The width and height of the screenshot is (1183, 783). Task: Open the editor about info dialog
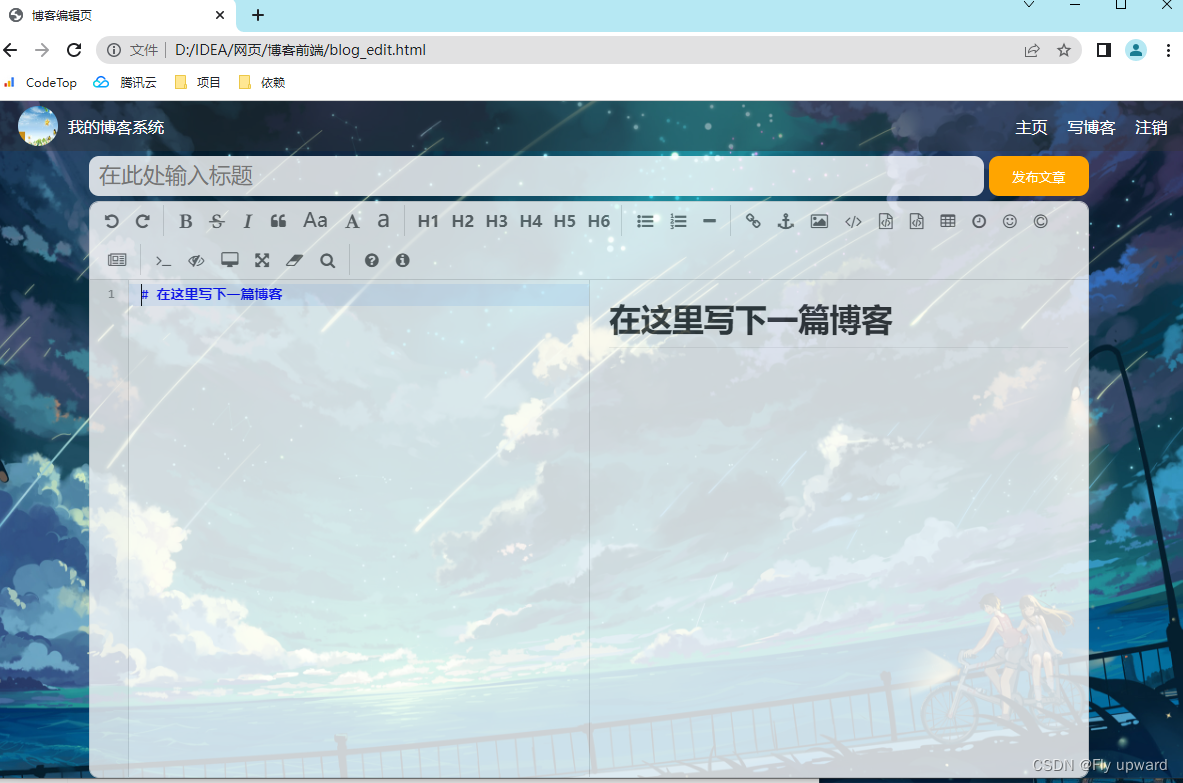[x=402, y=260]
